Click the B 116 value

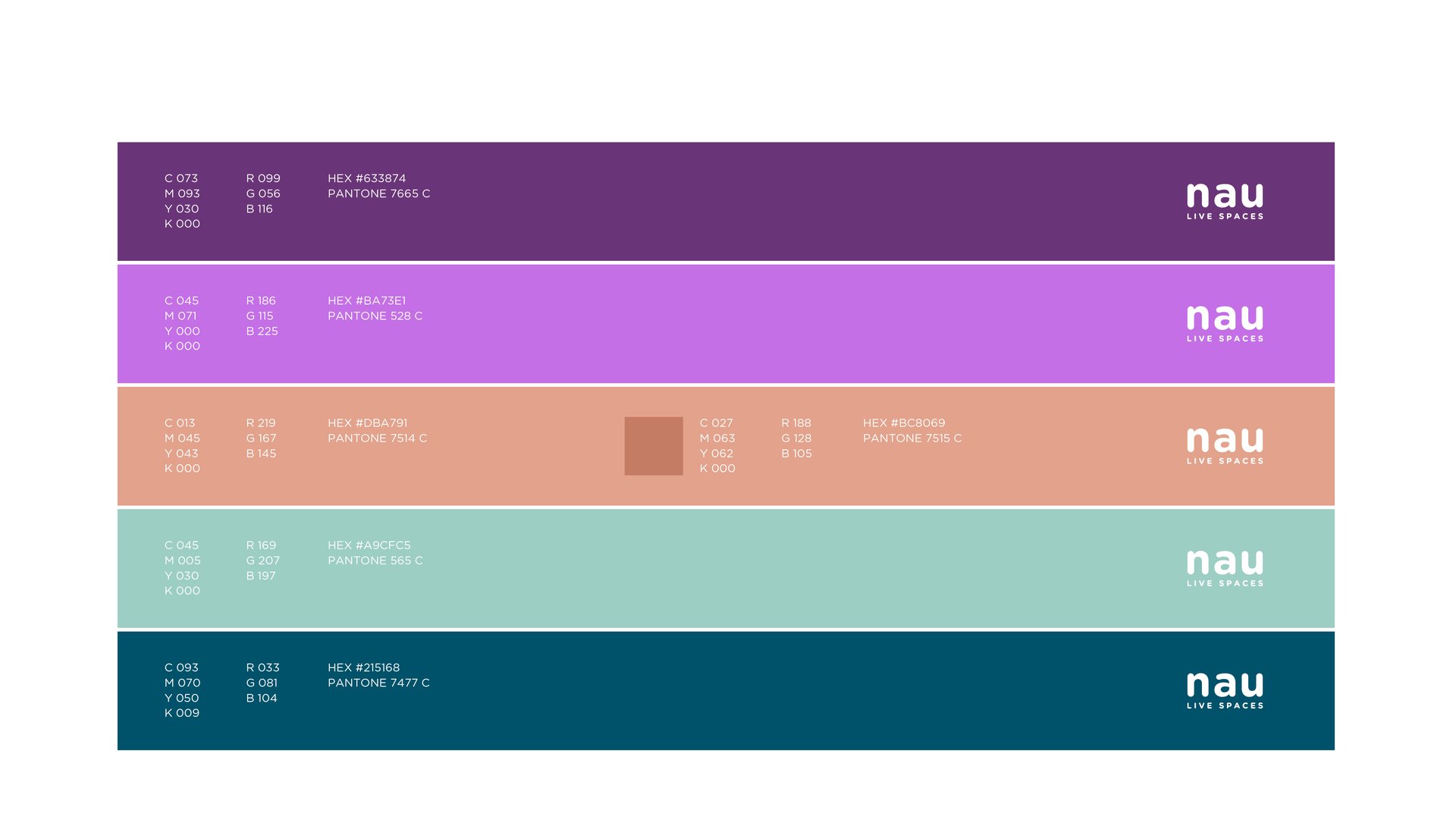tap(259, 209)
